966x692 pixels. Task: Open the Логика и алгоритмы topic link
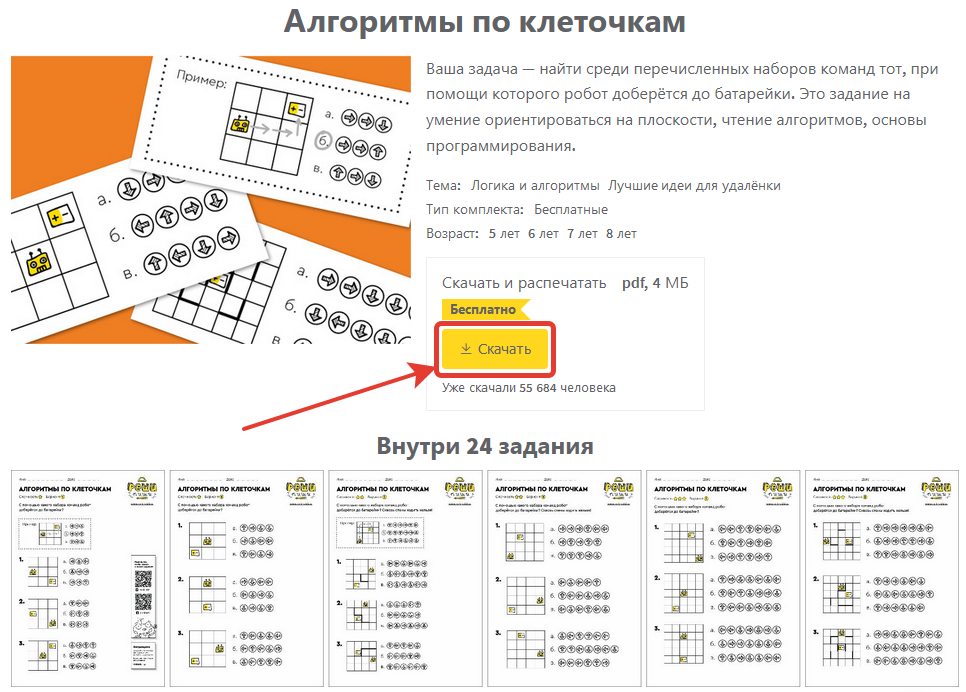tap(535, 185)
